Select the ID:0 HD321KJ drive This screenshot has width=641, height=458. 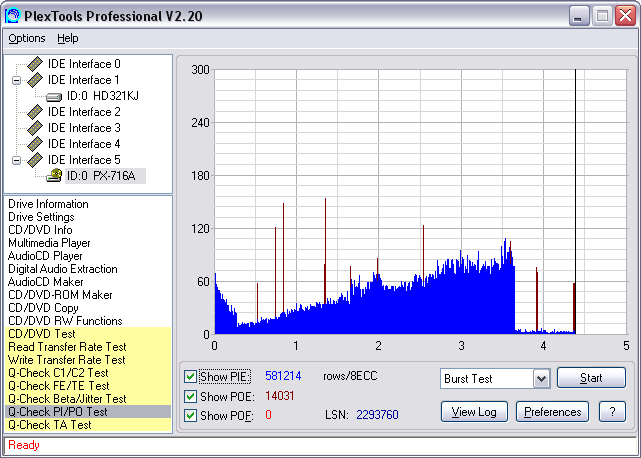(103, 96)
